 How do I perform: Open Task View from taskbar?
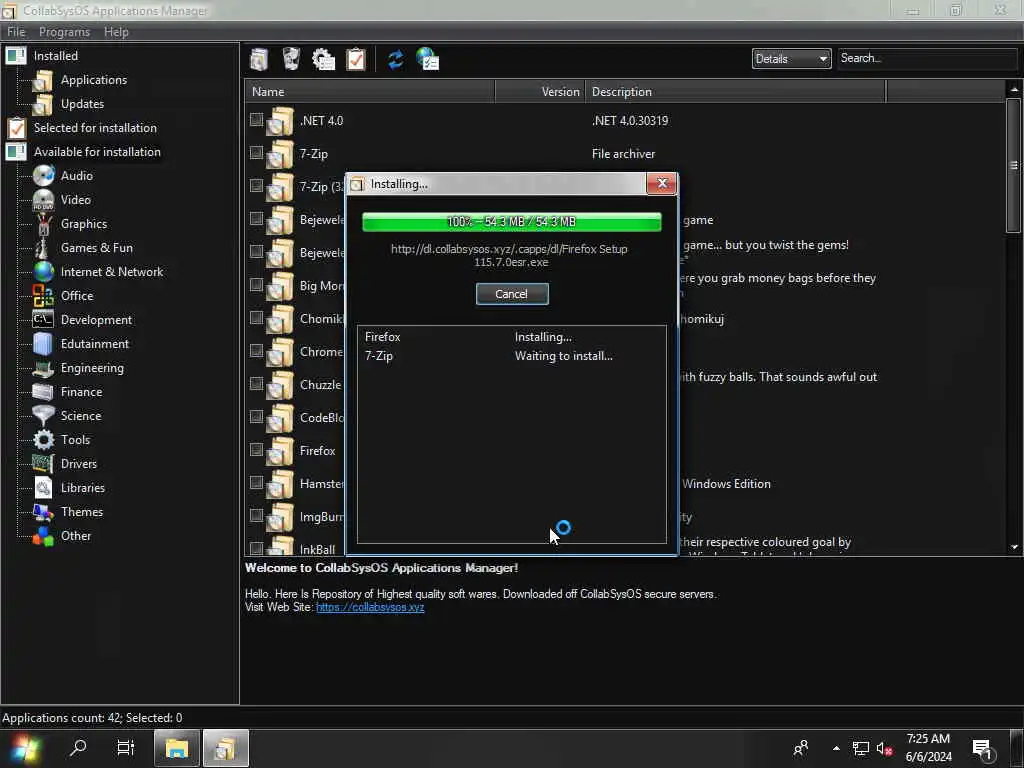click(x=125, y=748)
